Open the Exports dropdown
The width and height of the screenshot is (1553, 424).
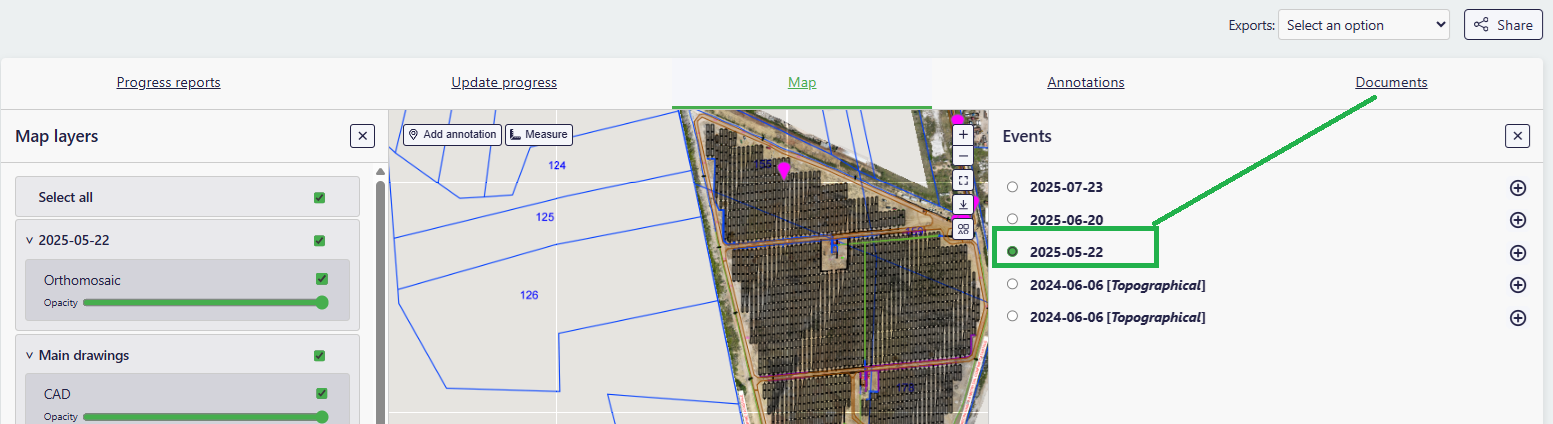pos(1363,25)
